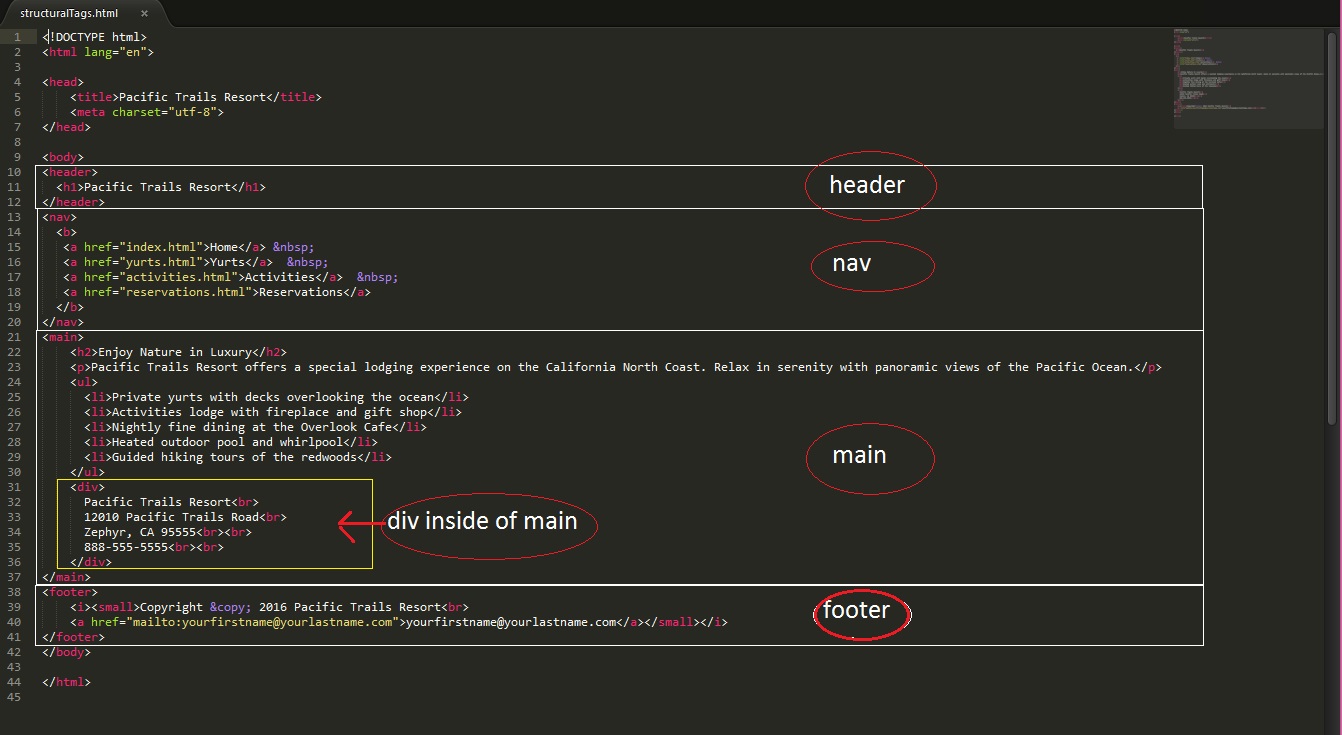The width and height of the screenshot is (1342, 735).
Task: Select the structuralTags.html tab
Action: click(x=69, y=14)
